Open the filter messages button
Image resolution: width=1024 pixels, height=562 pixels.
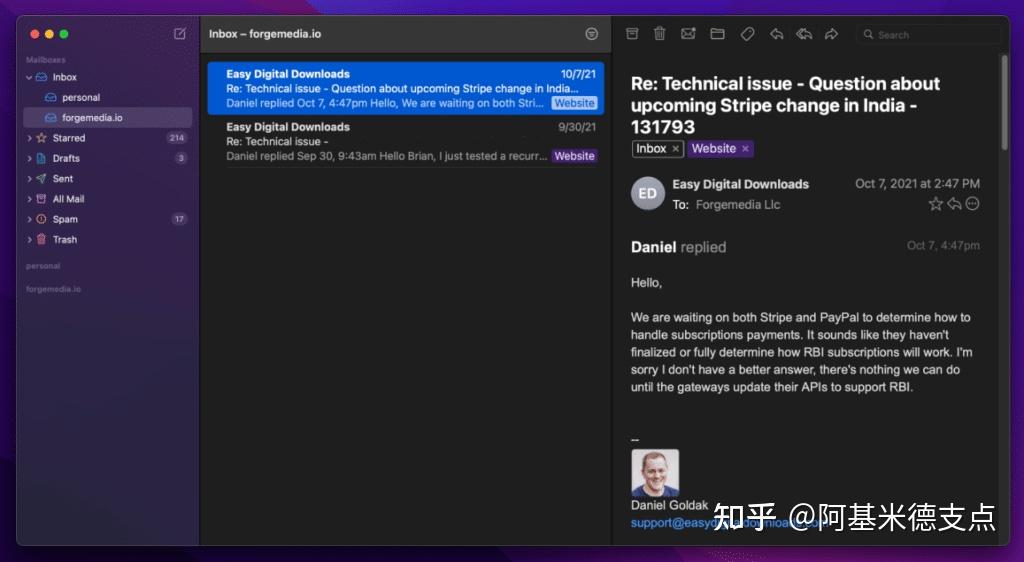[x=591, y=34]
